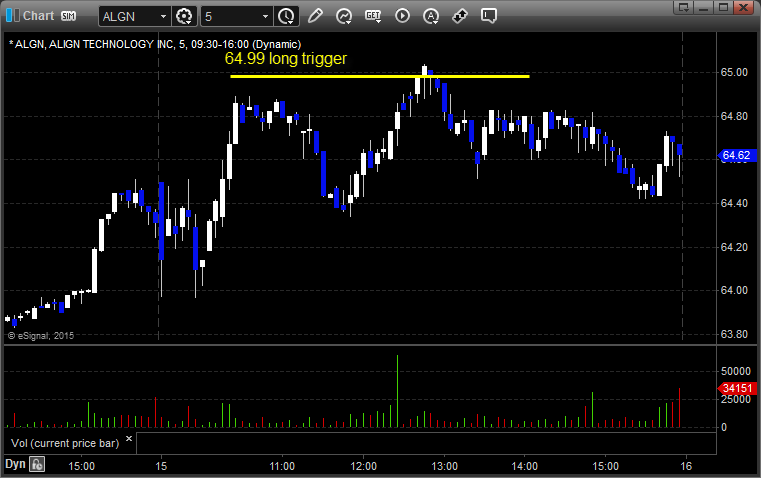Click the bar replay play button

click(402, 16)
